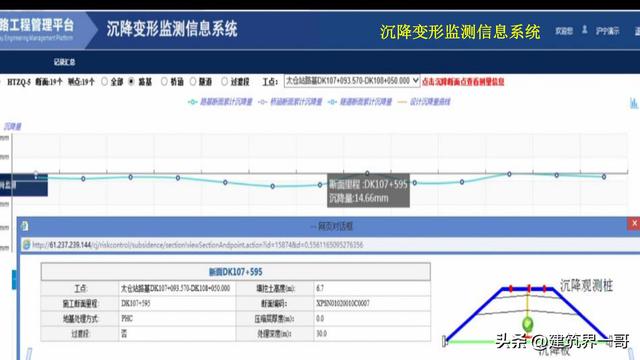The height and width of the screenshot is (360, 640).
Task: Open the 记录汇总 menu item
Action: (64, 62)
